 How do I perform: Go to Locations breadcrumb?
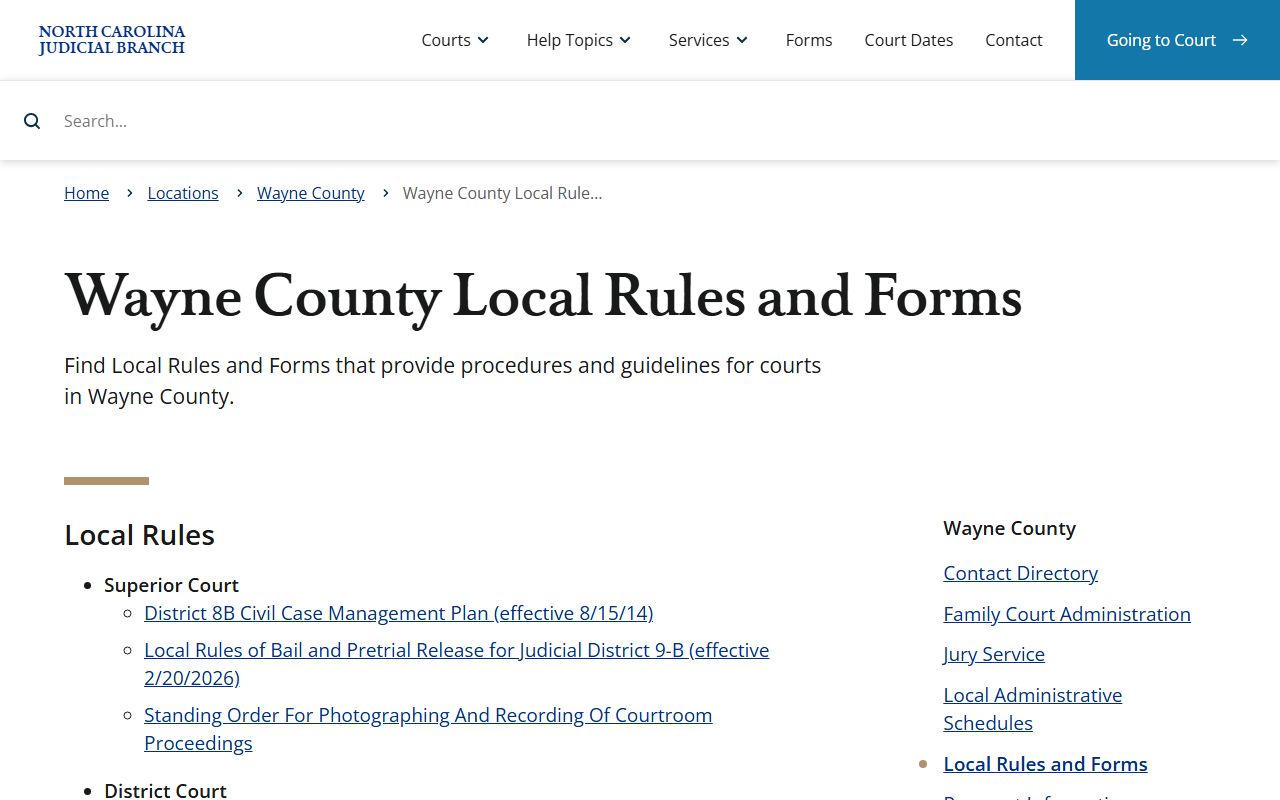183,193
